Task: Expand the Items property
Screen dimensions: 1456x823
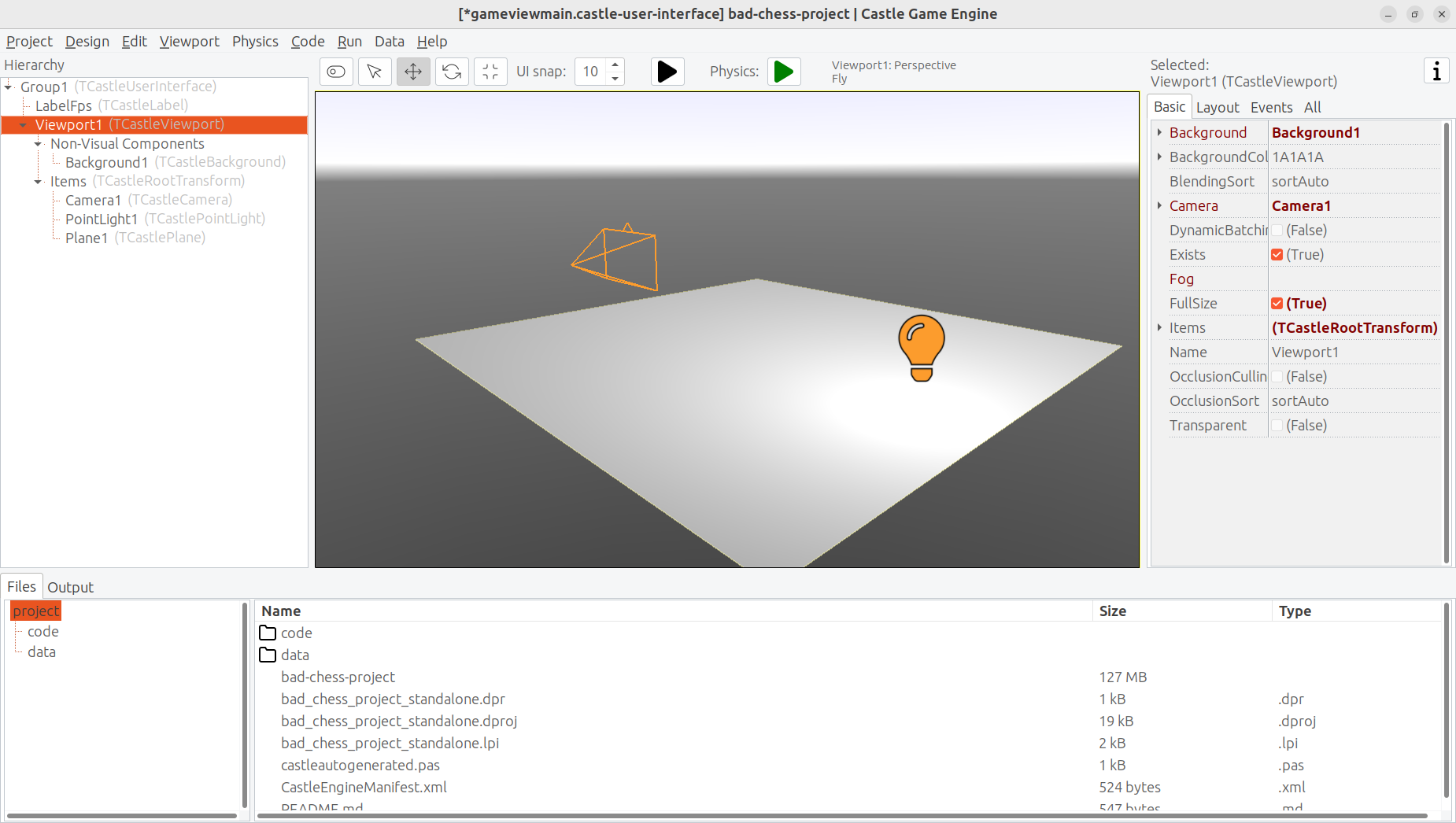Action: coord(1159,327)
